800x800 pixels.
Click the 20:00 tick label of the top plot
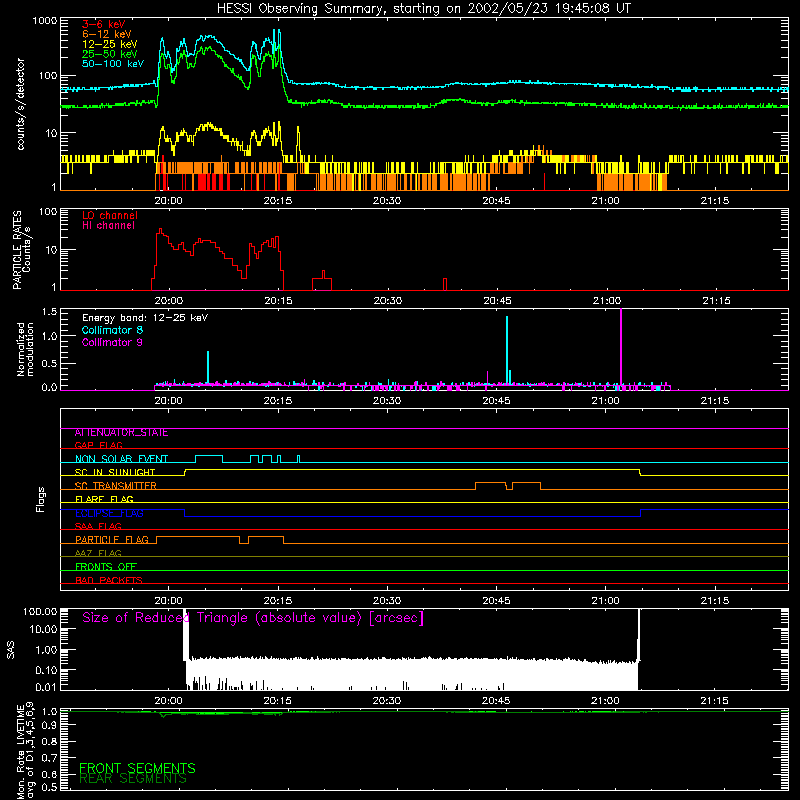pos(168,201)
